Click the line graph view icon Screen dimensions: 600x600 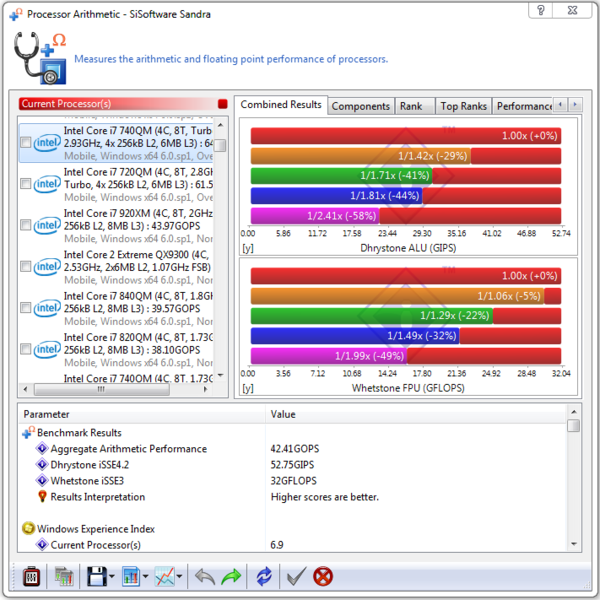165,577
